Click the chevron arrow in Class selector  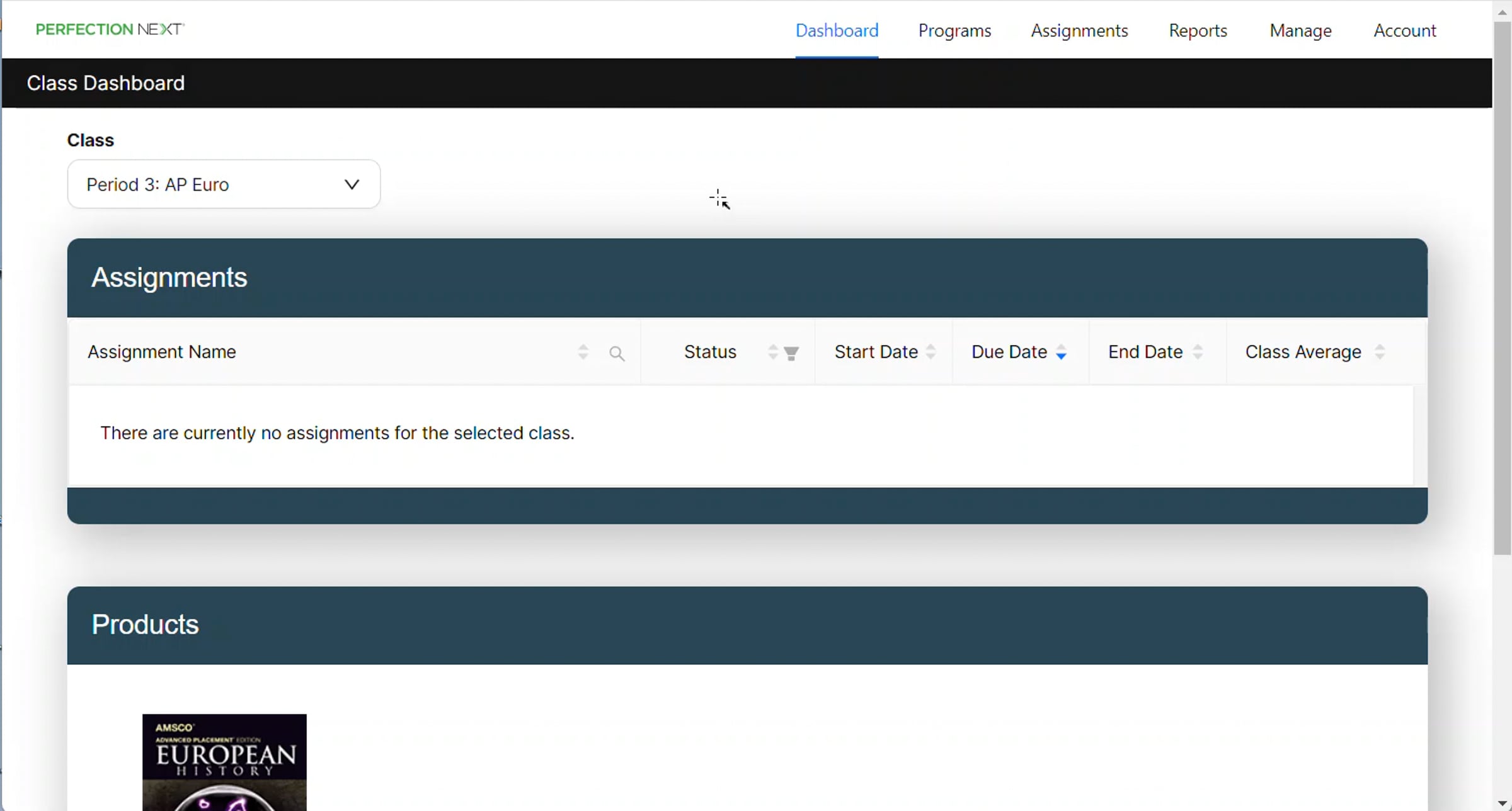coord(352,184)
